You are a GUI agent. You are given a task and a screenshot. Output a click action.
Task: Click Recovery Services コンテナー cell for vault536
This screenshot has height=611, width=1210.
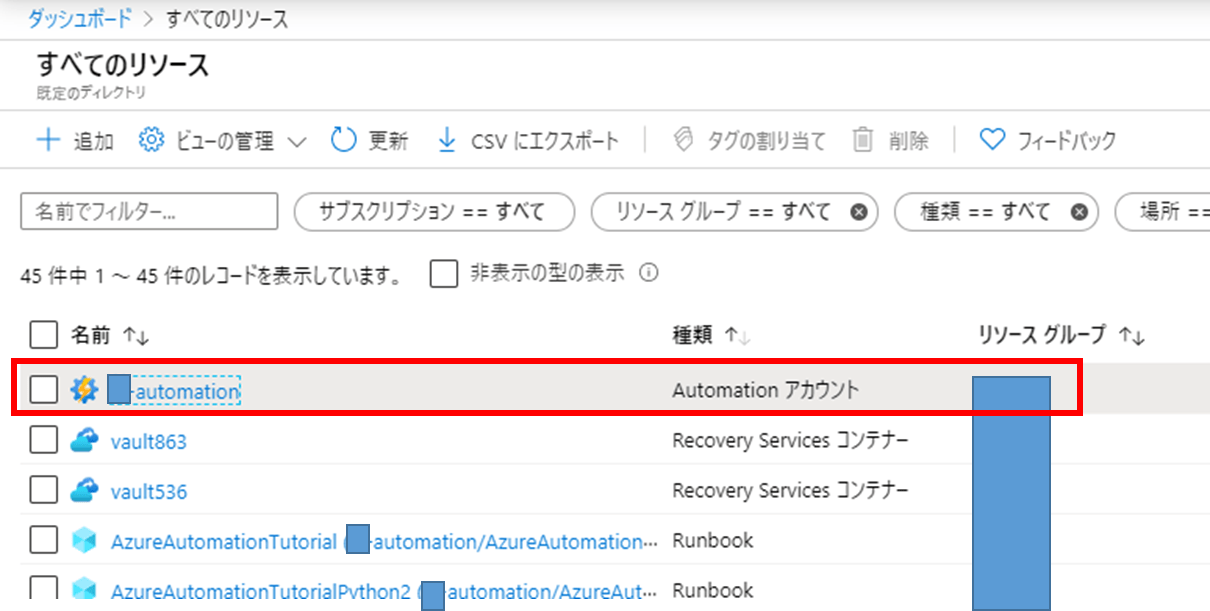(790, 490)
